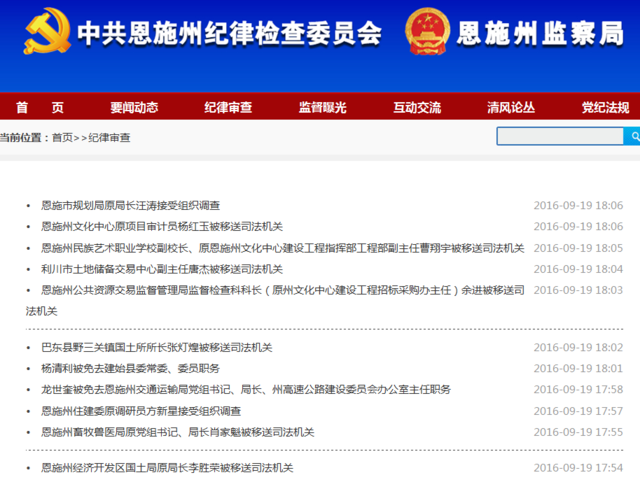This screenshot has height=482, width=640.
Task: Click the timestamp 2016-09-19 18:03
Action: pos(578,290)
